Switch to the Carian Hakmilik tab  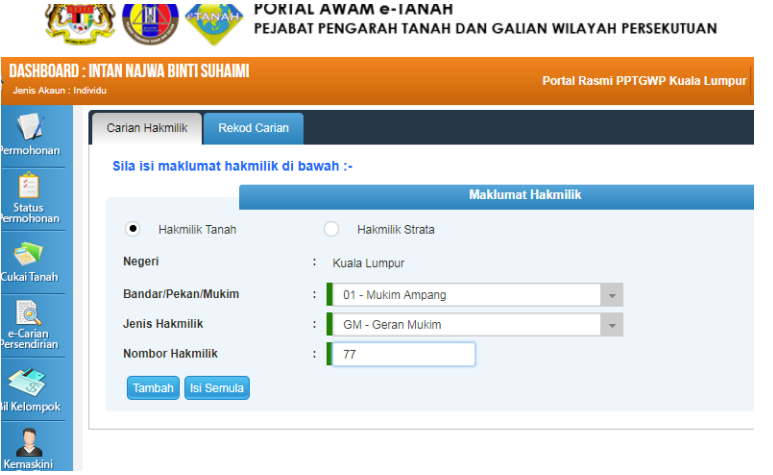(146, 128)
